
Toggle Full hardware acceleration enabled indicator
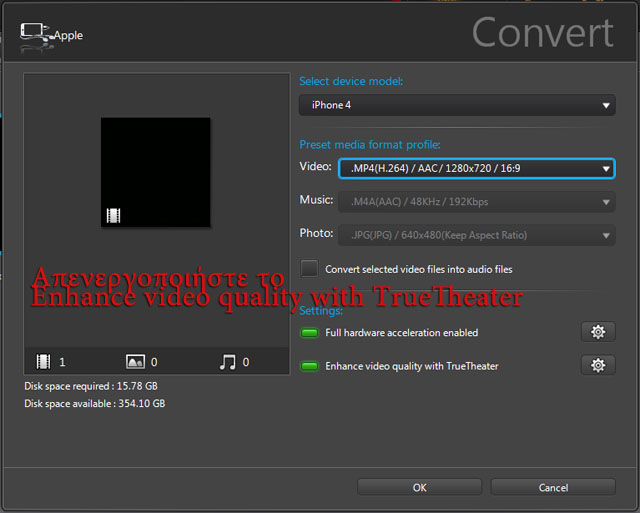click(309, 333)
